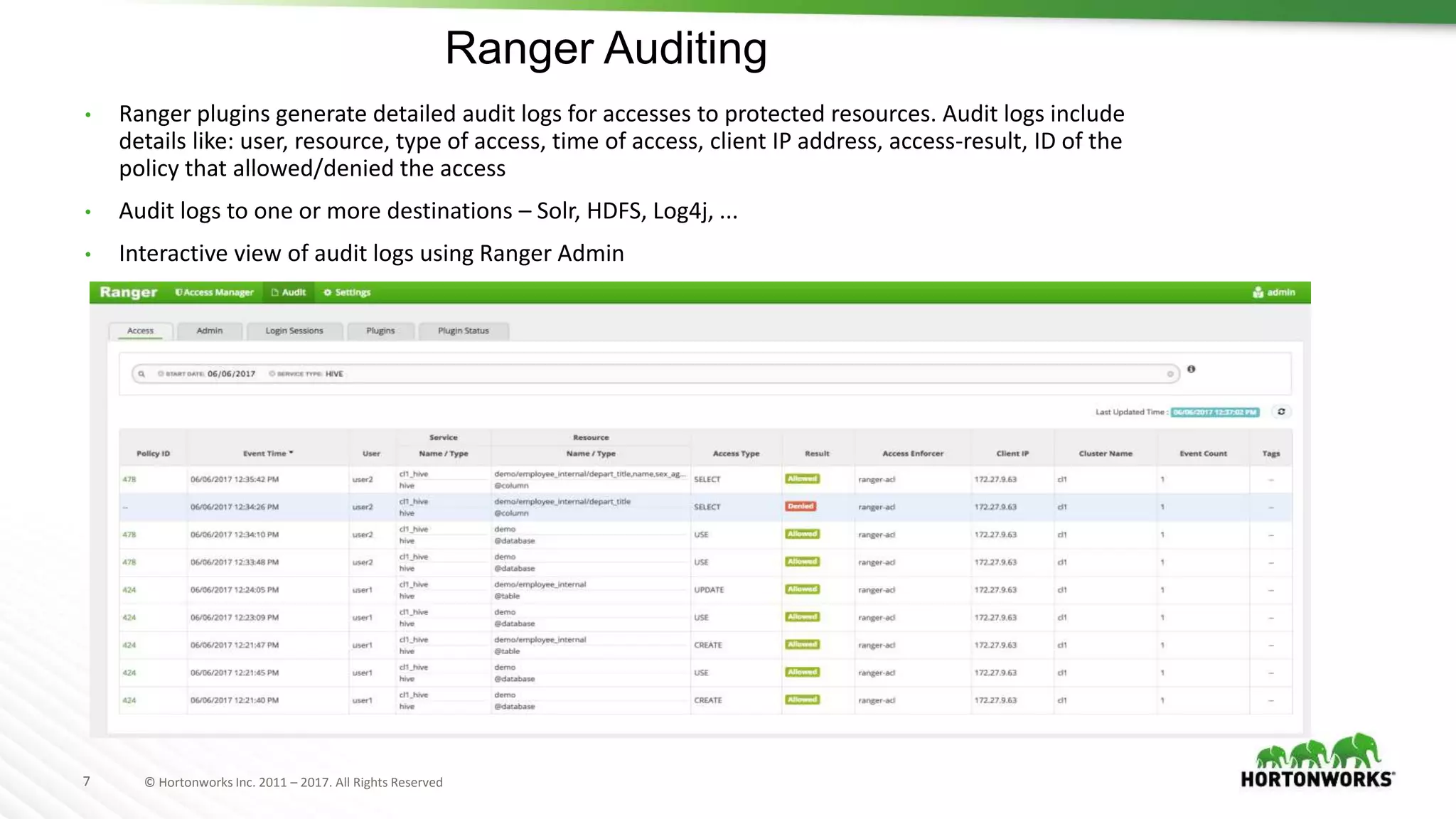Image resolution: width=1456 pixels, height=819 pixels.
Task: Switch to the Access tab
Action: pyautogui.click(x=140, y=331)
